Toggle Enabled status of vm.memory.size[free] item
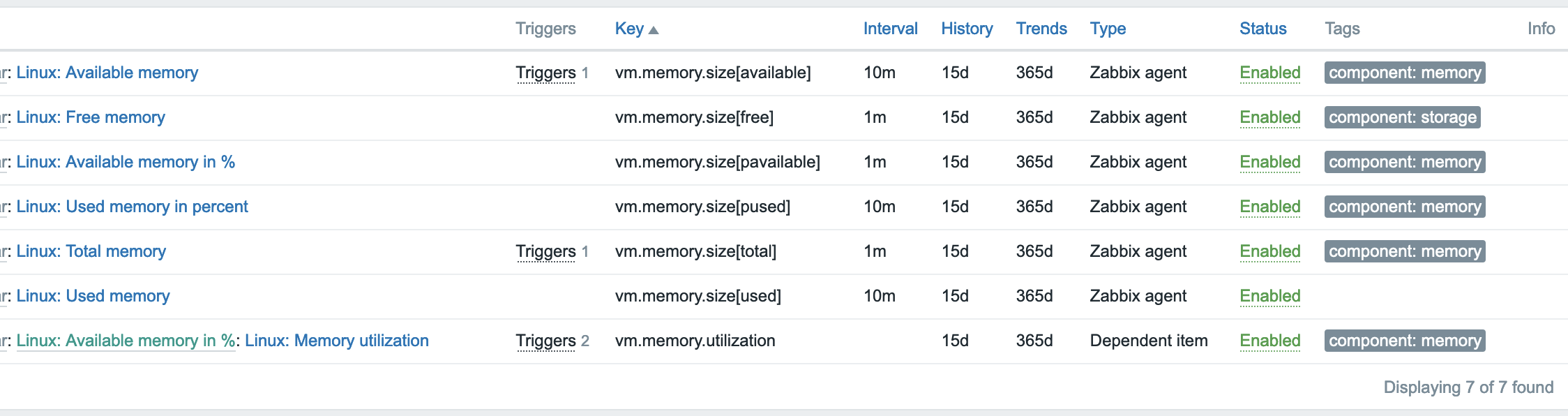 click(1269, 117)
